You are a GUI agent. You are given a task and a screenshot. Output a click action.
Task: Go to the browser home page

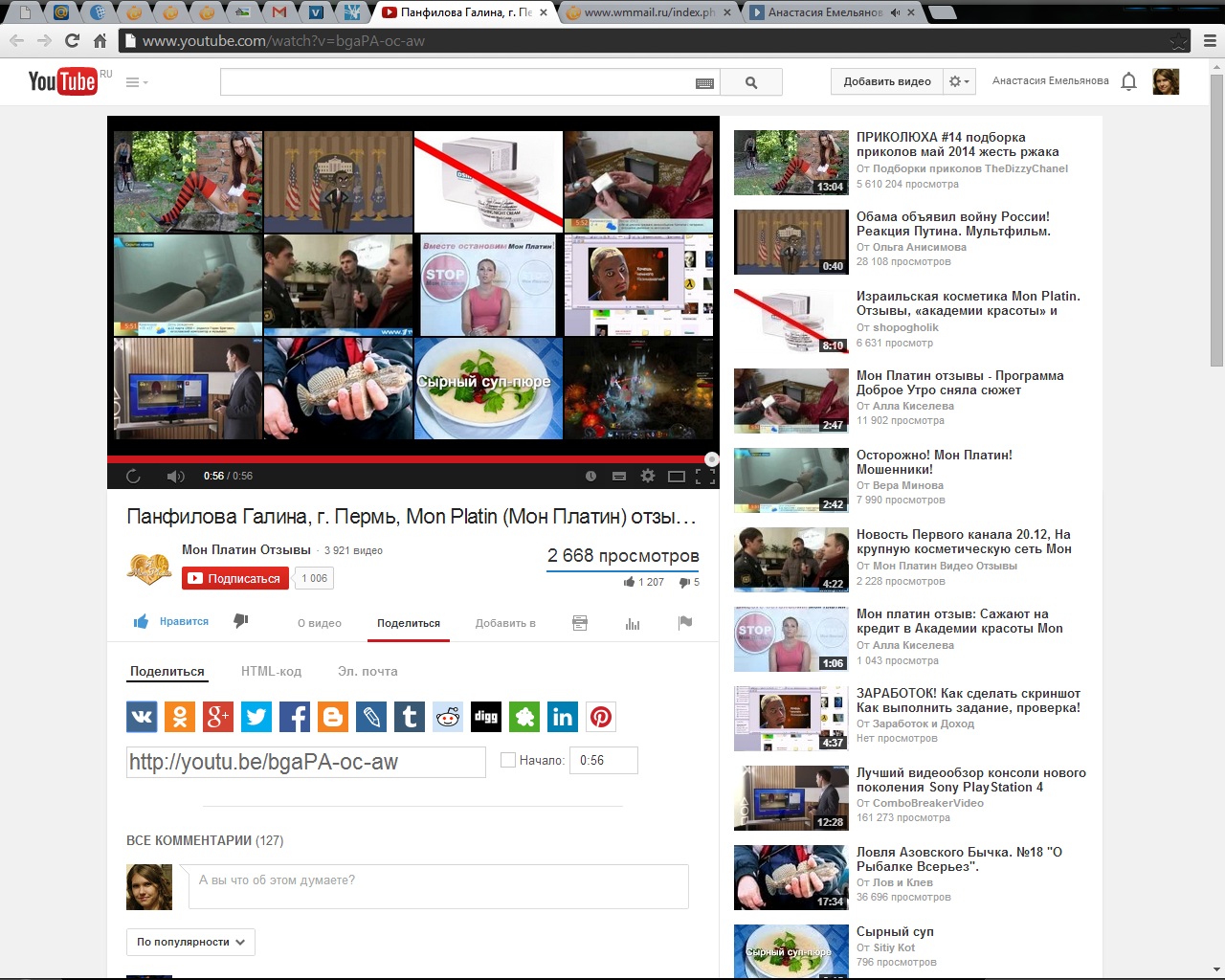click(x=100, y=41)
